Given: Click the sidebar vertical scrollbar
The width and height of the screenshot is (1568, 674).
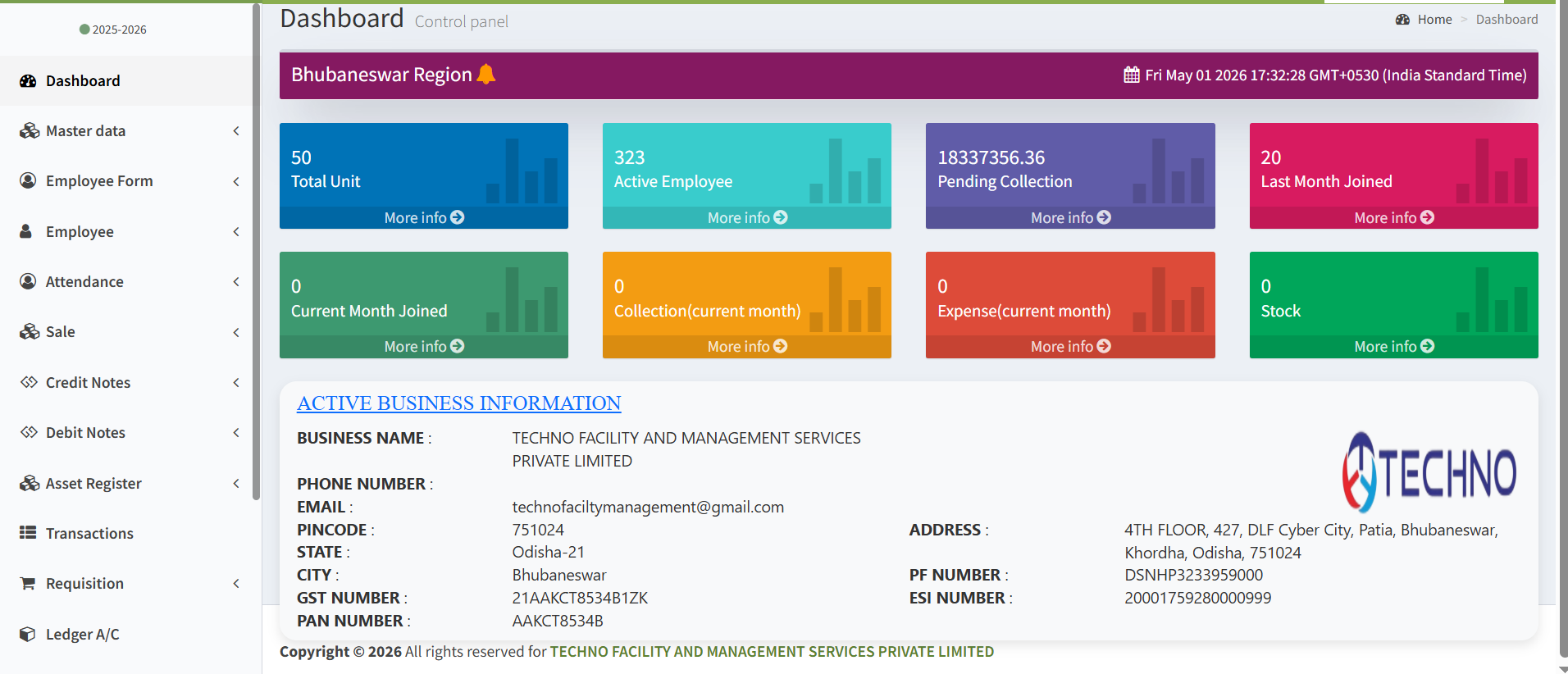Looking at the screenshot, I should tap(257, 251).
